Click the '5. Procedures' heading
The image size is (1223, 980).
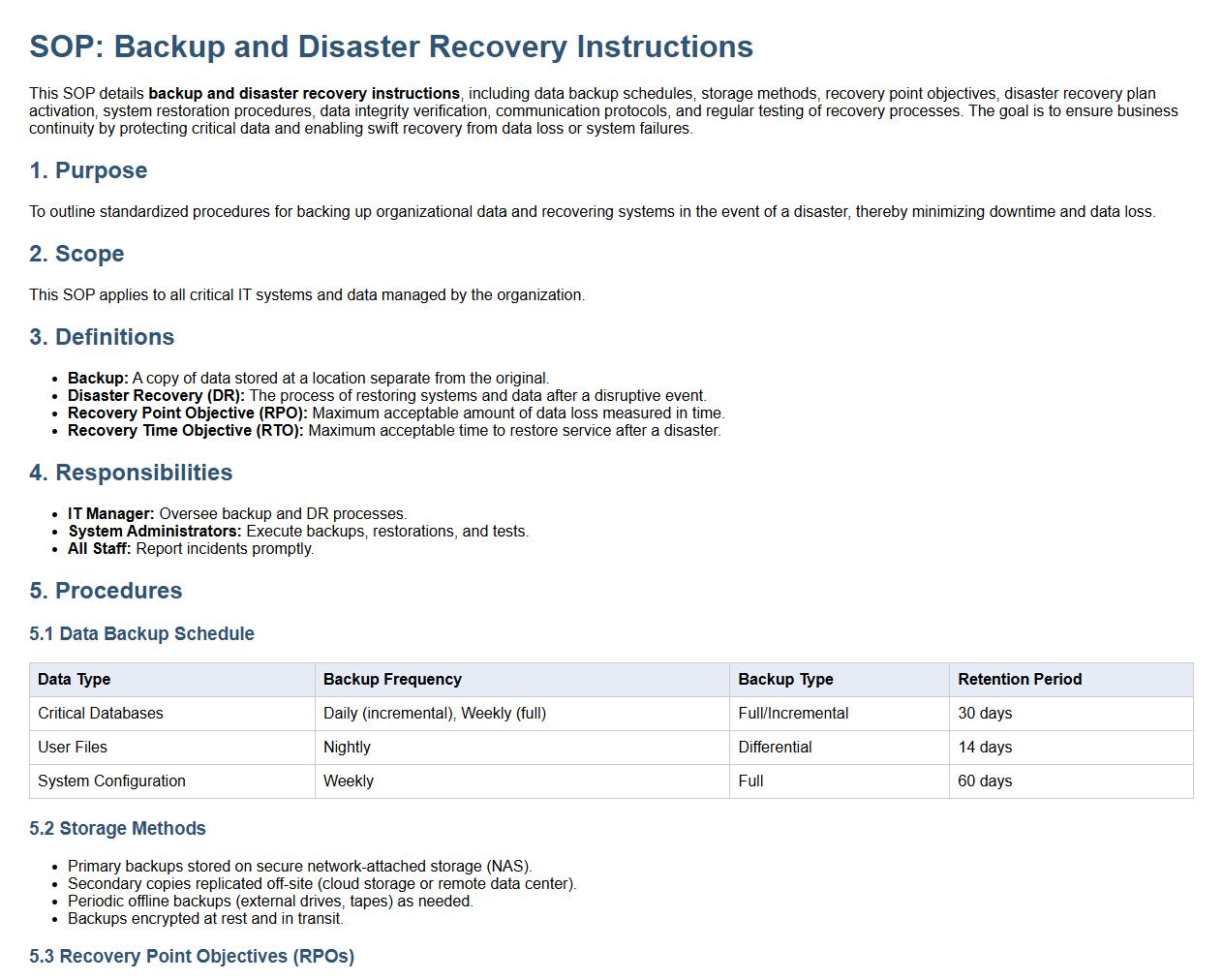[x=106, y=591]
